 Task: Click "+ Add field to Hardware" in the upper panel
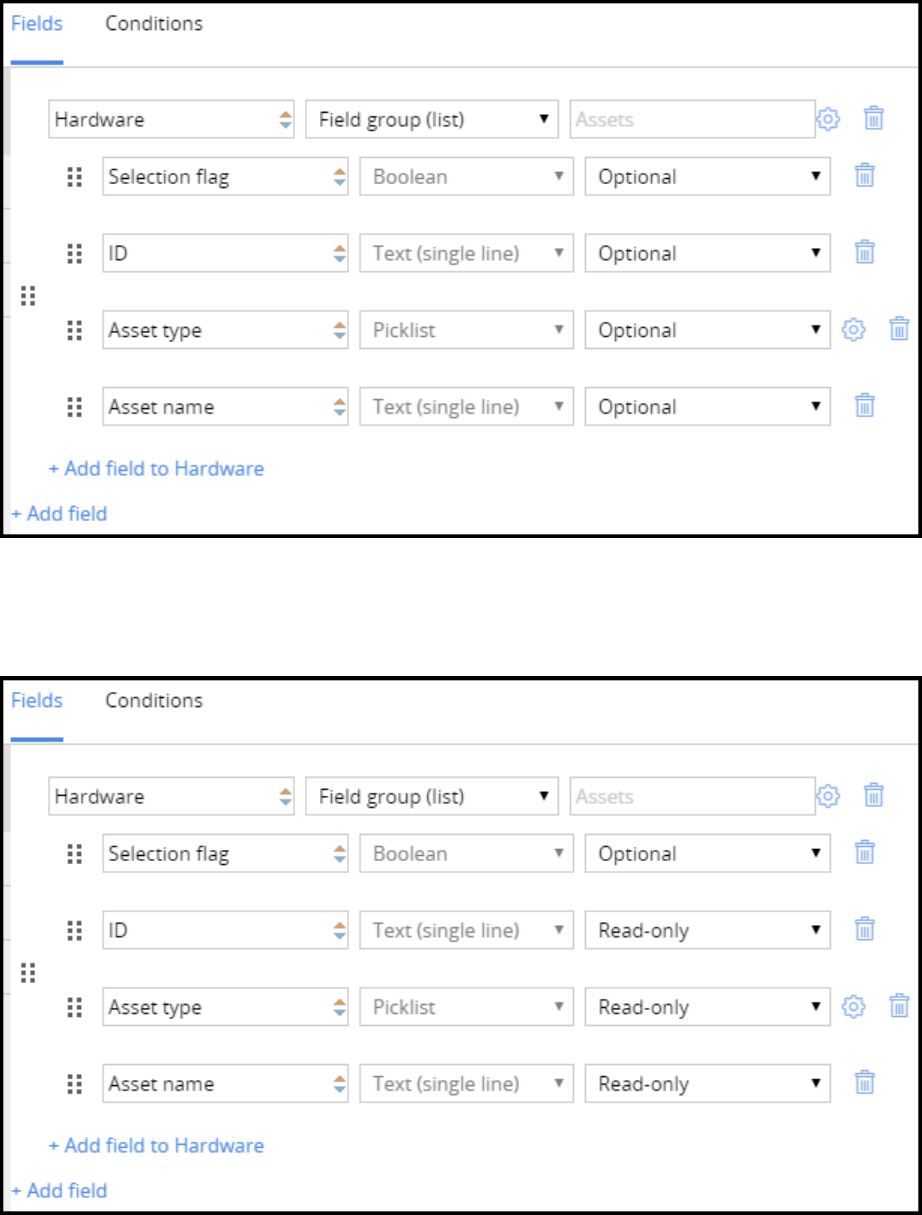156,468
